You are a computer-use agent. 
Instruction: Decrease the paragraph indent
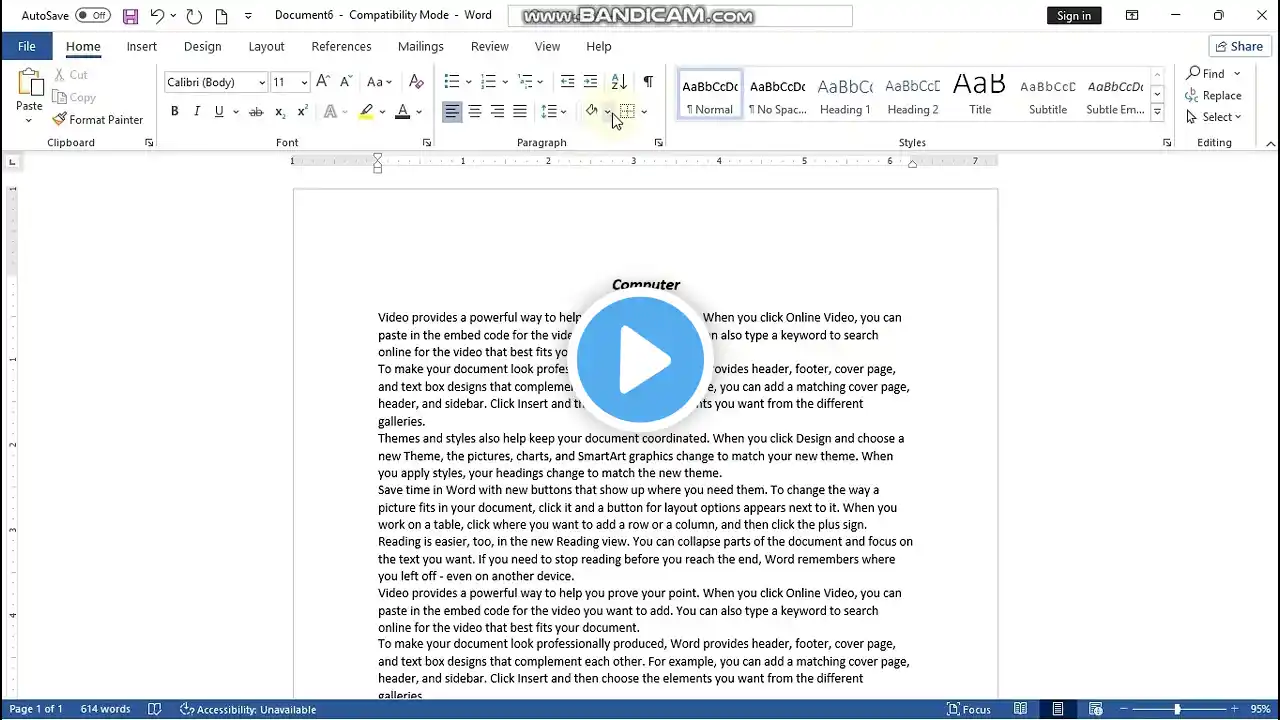[x=567, y=82]
